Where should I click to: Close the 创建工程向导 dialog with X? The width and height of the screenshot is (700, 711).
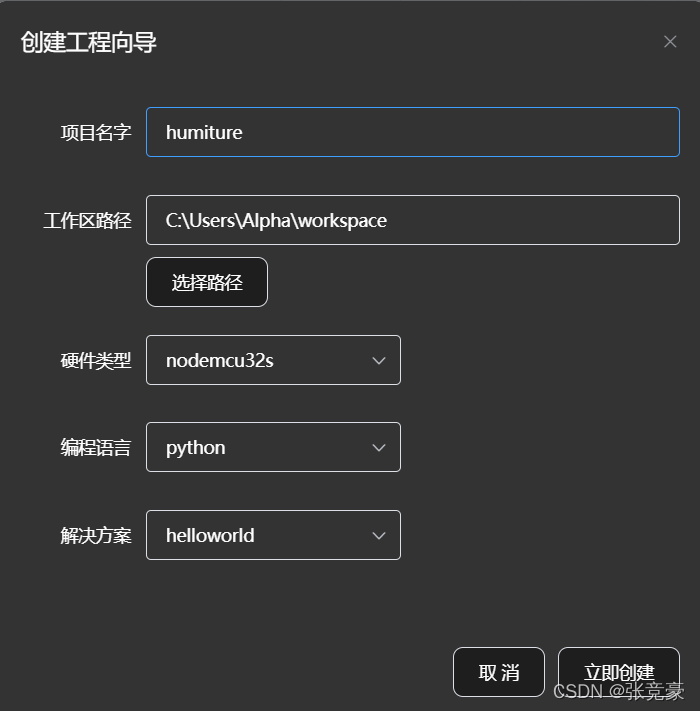point(670,42)
